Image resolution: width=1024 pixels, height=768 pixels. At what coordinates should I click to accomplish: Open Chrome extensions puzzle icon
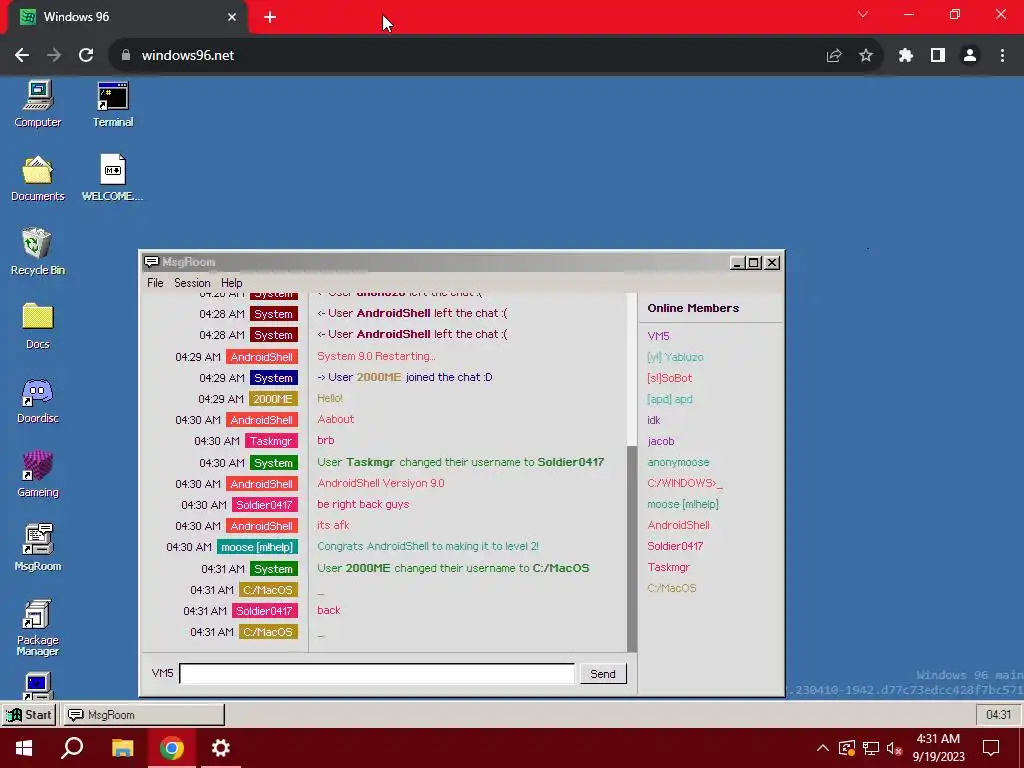905,56
